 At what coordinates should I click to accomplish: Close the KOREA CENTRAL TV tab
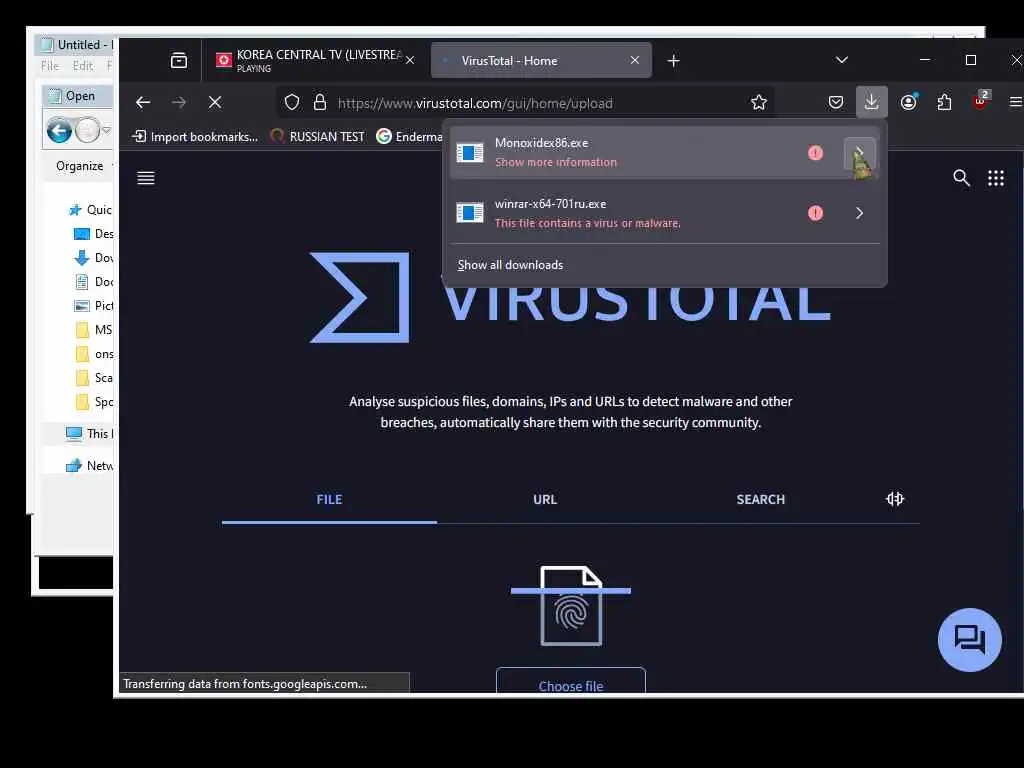pos(409,60)
